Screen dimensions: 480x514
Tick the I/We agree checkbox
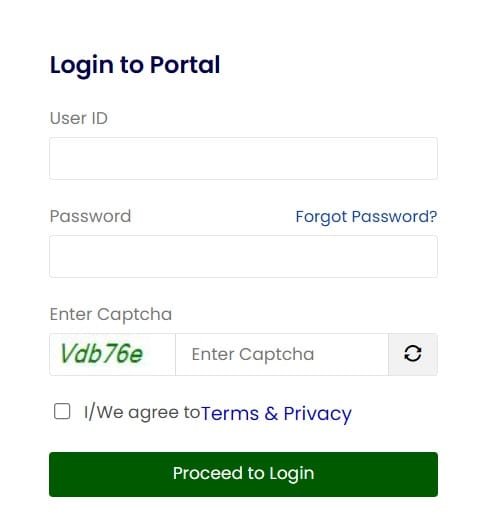(x=62, y=411)
